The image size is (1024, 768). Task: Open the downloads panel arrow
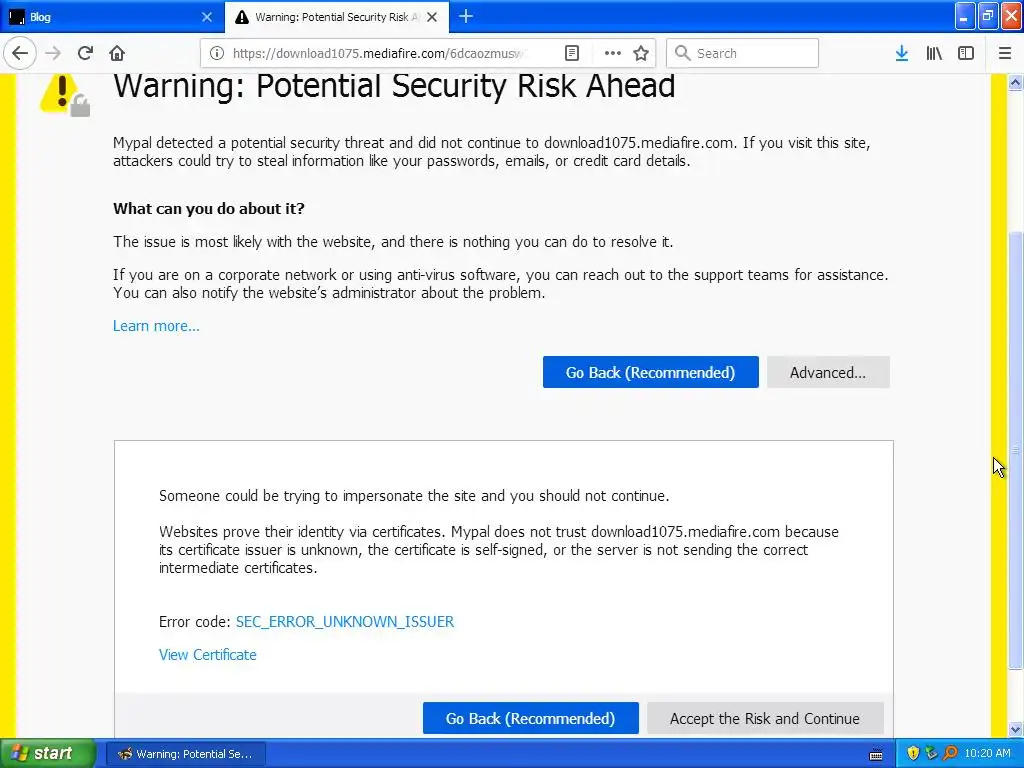click(901, 53)
